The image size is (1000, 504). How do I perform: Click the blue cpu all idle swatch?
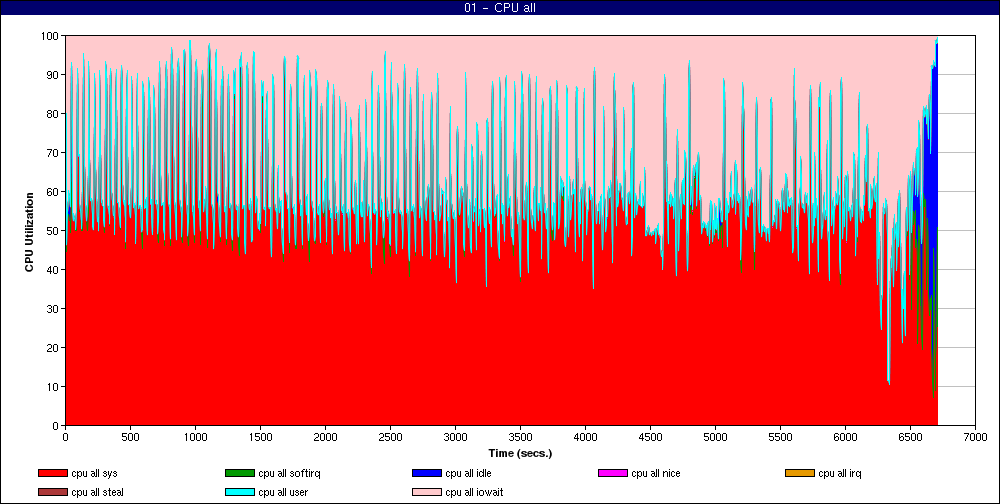coord(426,473)
